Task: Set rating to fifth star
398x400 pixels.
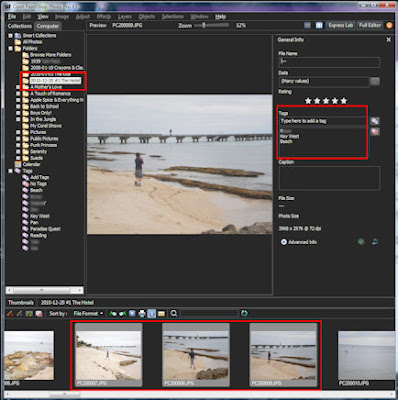Action: point(344,100)
